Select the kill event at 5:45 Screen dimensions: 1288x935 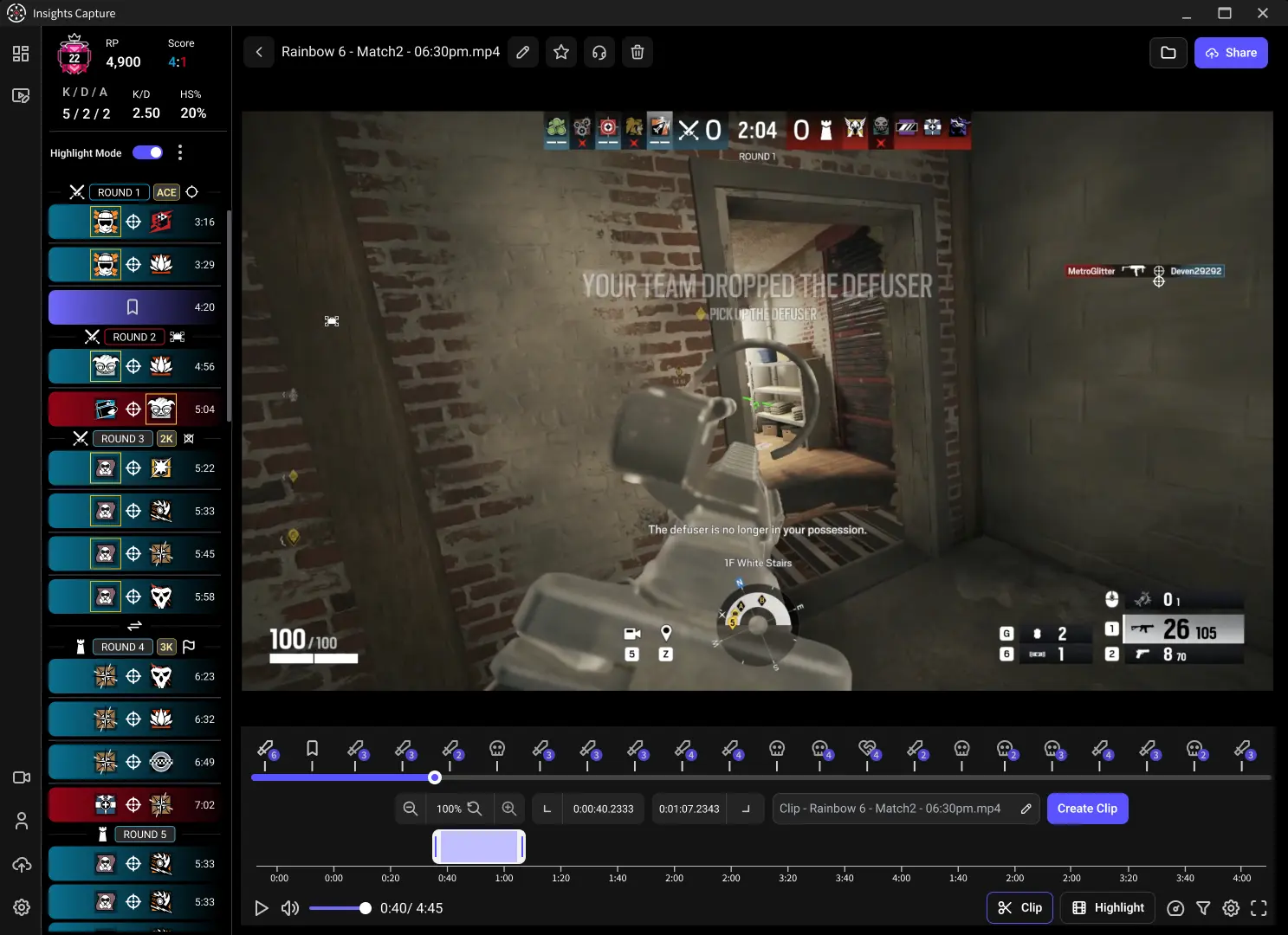click(135, 554)
